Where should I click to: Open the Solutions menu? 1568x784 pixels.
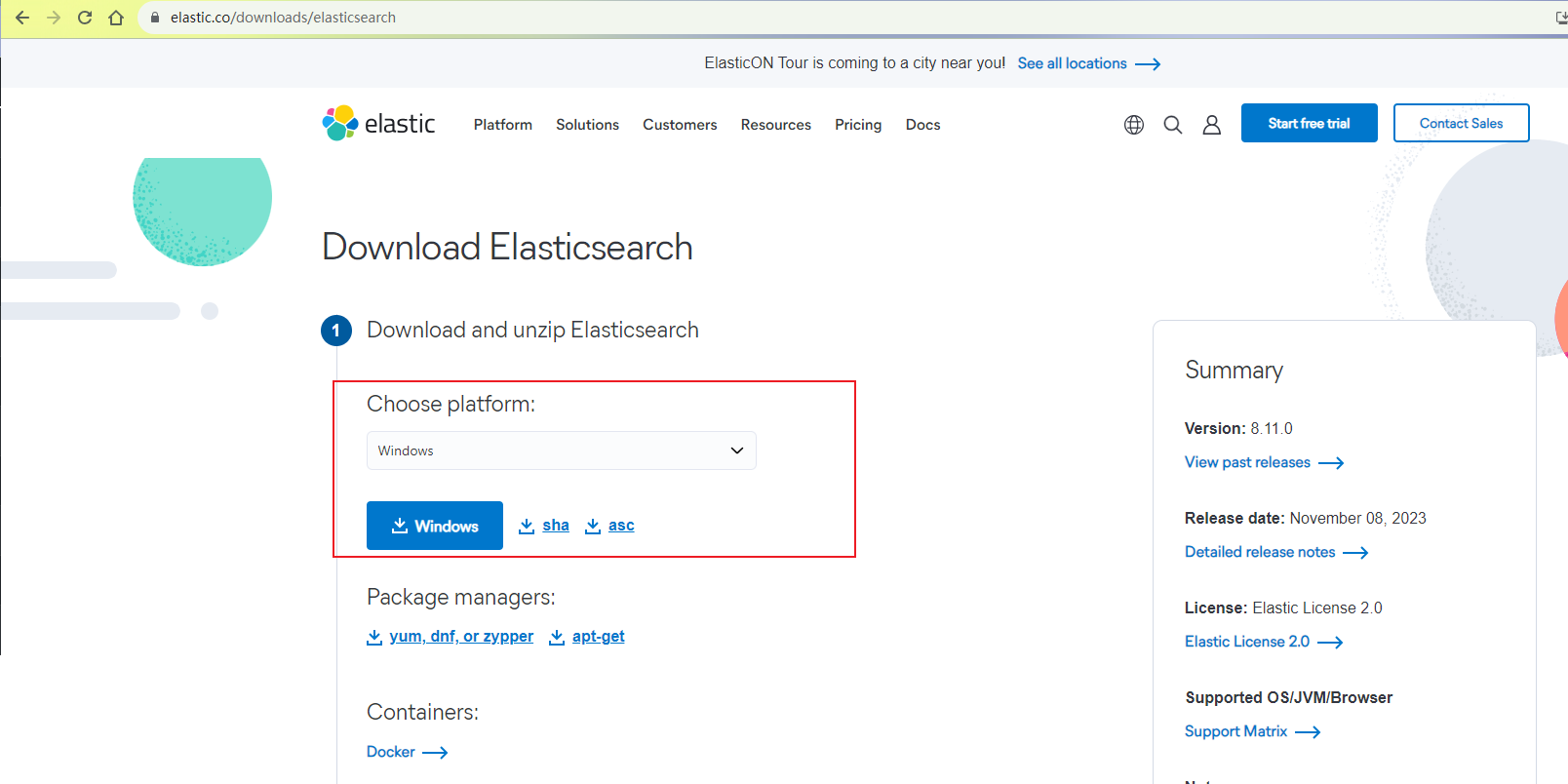587,125
